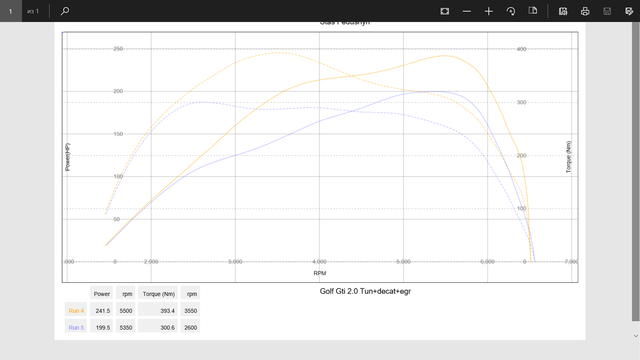Click the page number input box
640x360 pixels.
click(x=11, y=11)
